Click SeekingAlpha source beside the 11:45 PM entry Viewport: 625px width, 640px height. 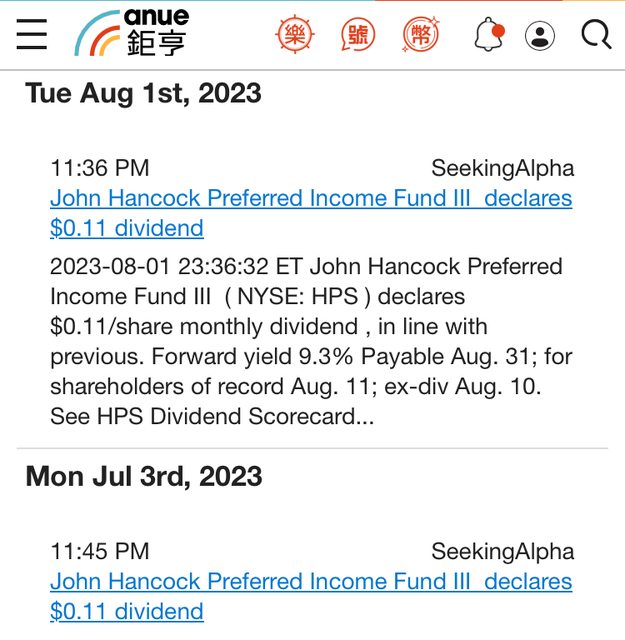click(502, 551)
